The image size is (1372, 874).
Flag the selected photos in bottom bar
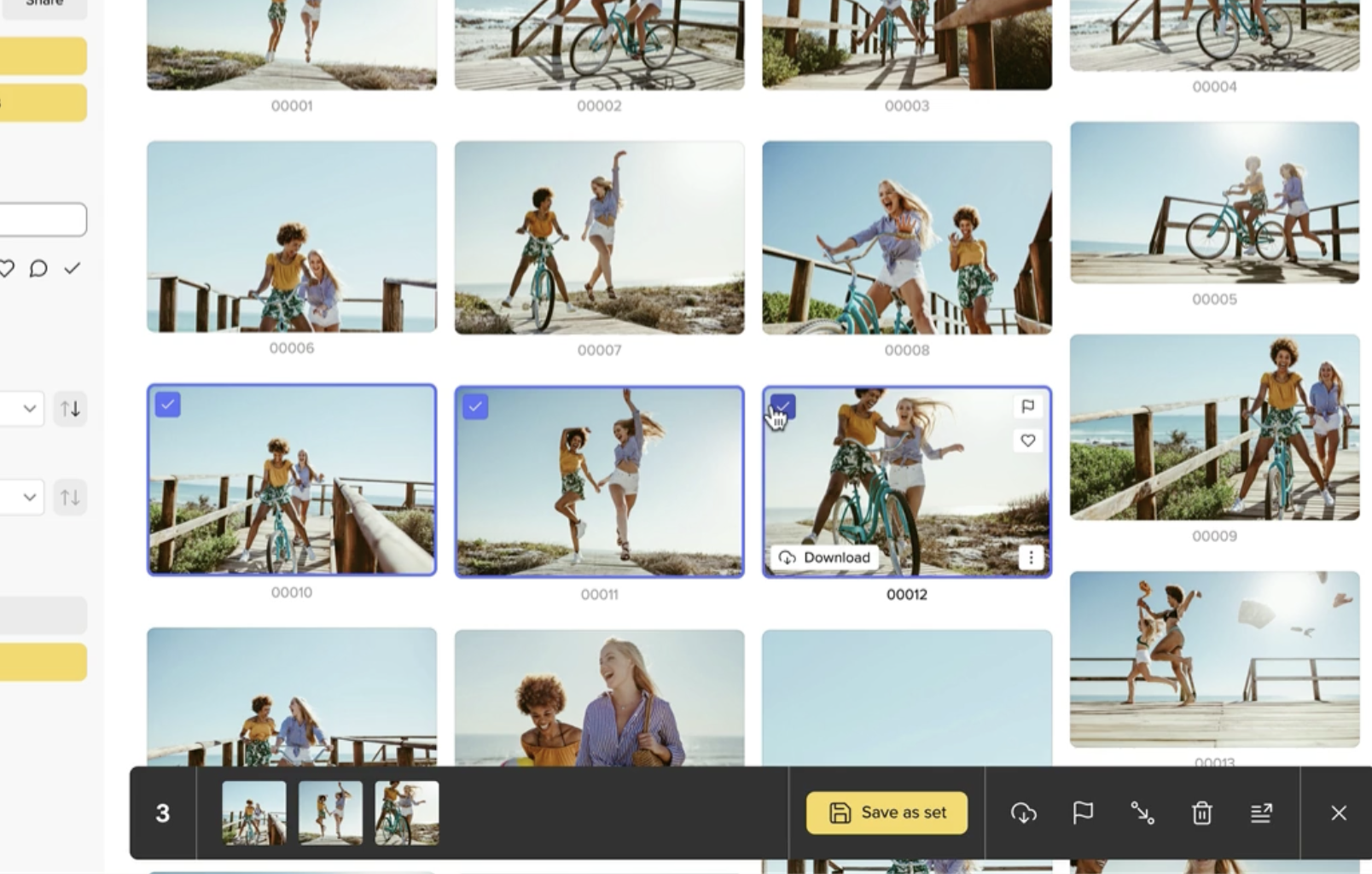coord(1083,813)
